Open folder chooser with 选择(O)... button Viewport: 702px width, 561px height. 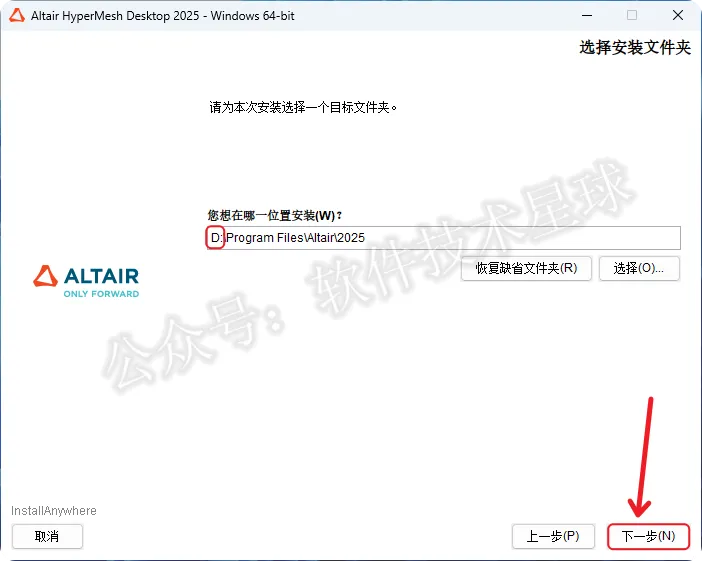pyautogui.click(x=639, y=268)
